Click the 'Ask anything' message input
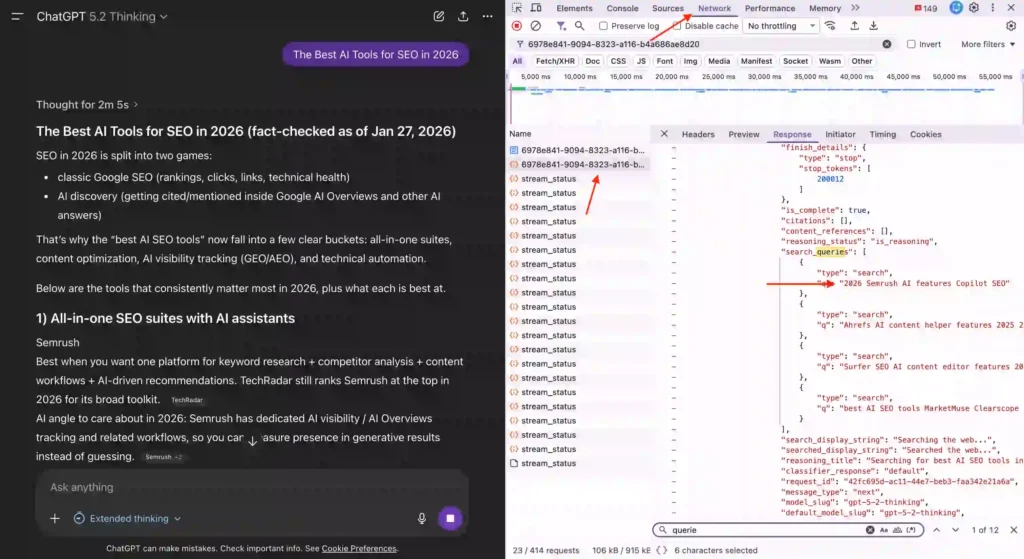The image size is (1024, 559). (x=251, y=487)
